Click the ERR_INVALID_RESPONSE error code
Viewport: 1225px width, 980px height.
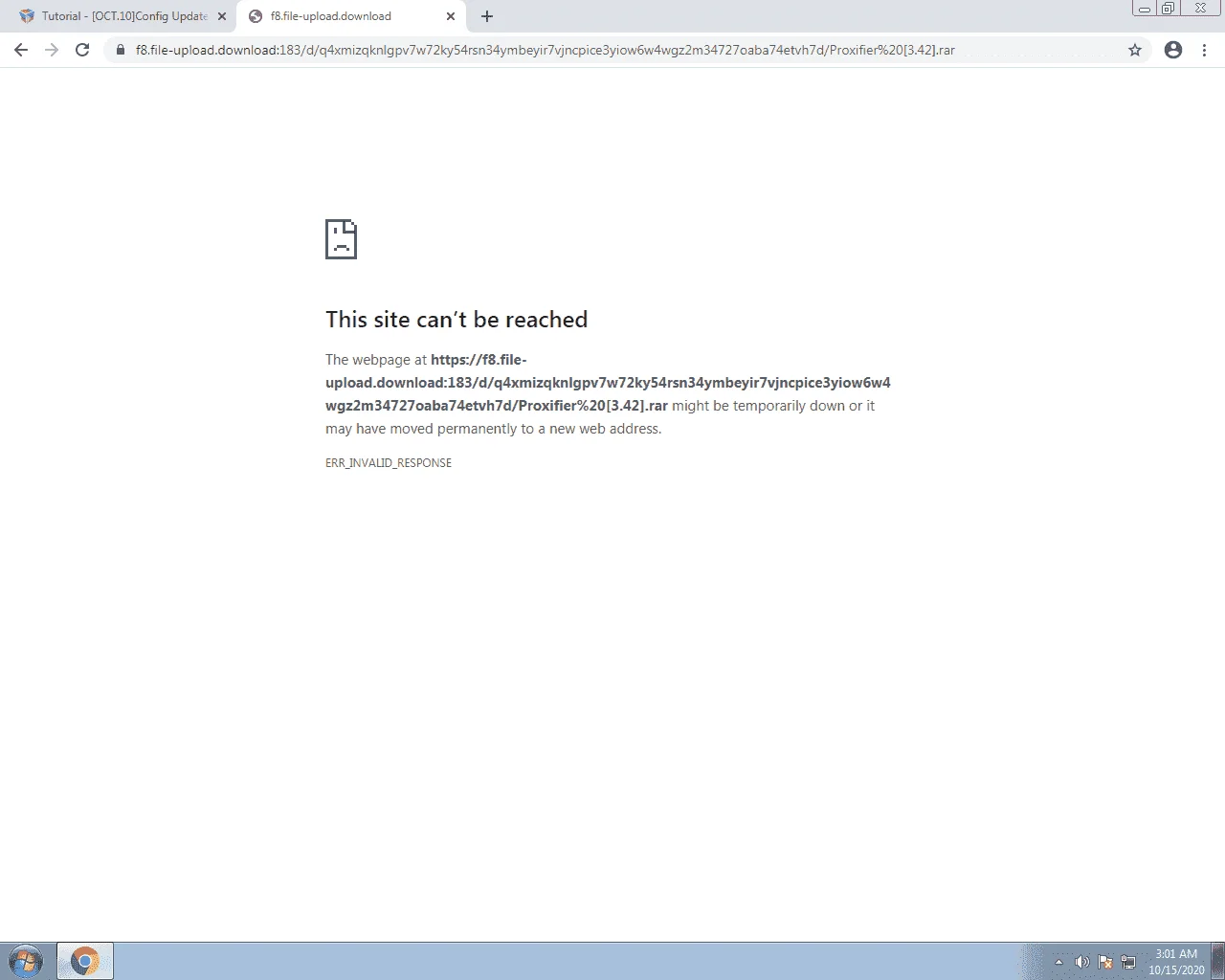pyautogui.click(x=389, y=463)
